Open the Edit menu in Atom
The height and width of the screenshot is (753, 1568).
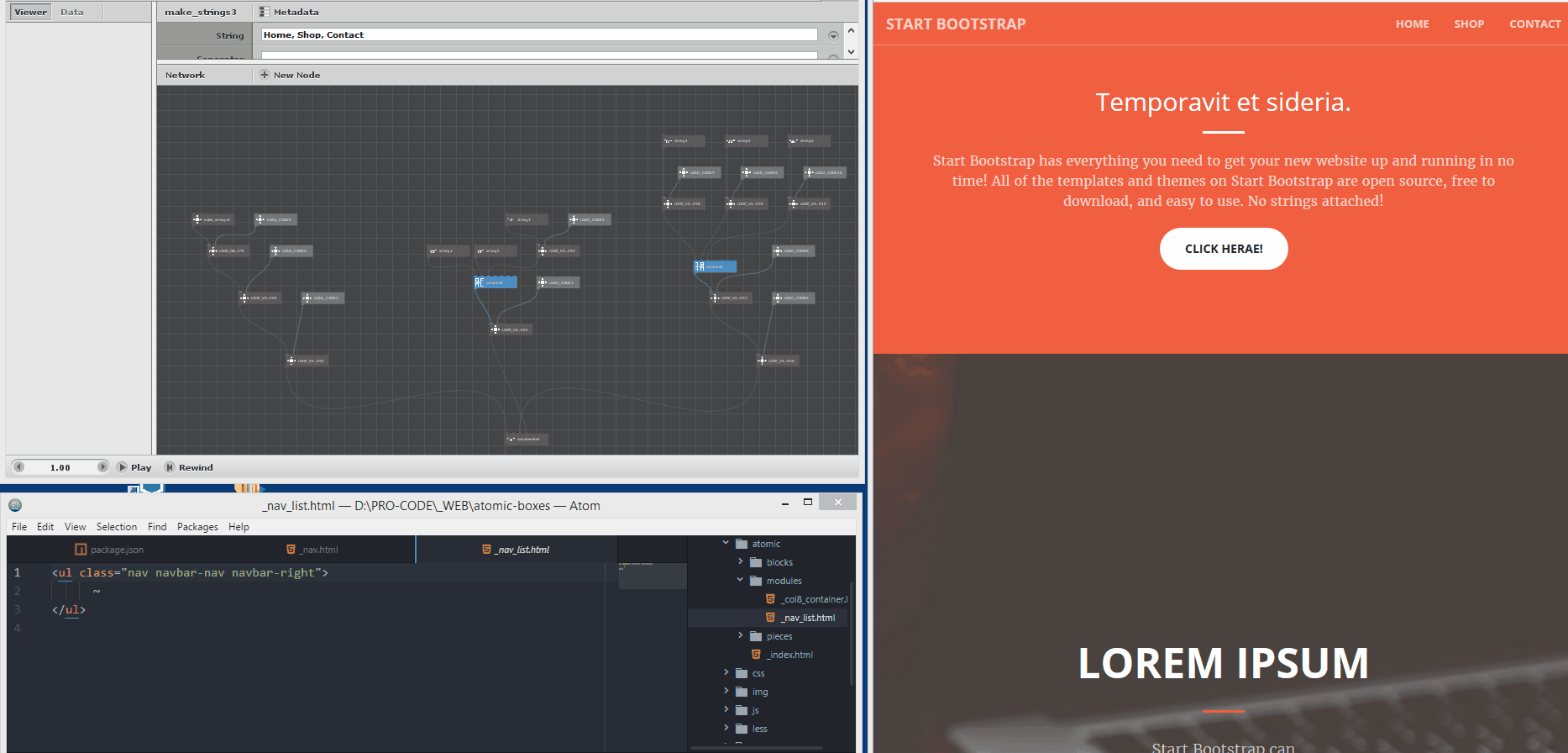coord(45,527)
